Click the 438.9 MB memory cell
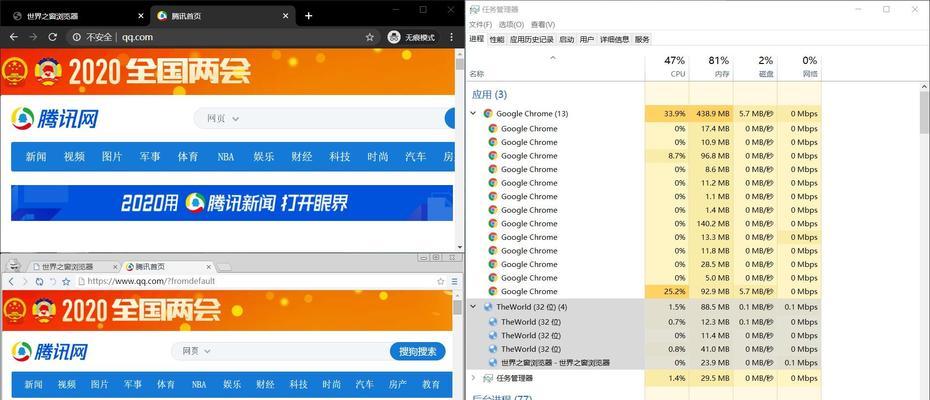Screen dimensions: 930x400 [x=711, y=113]
